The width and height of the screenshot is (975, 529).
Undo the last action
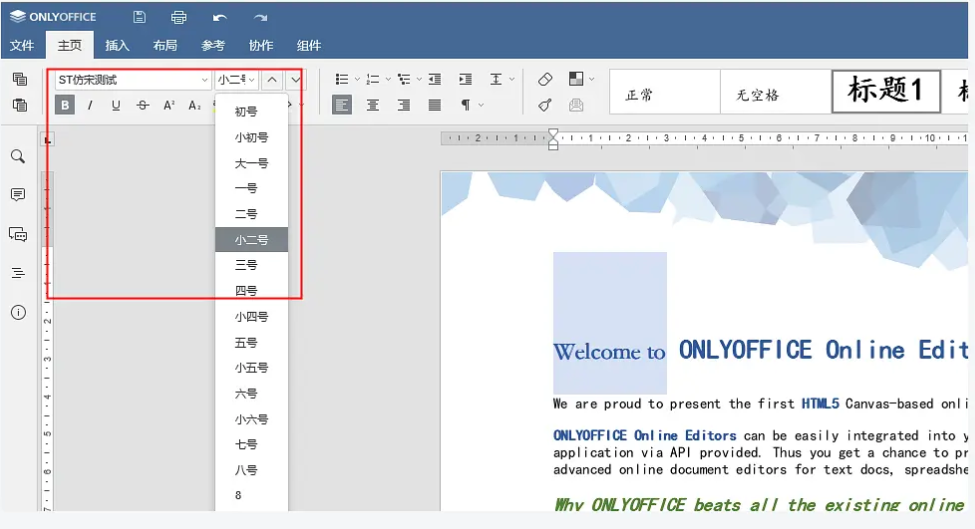(219, 17)
